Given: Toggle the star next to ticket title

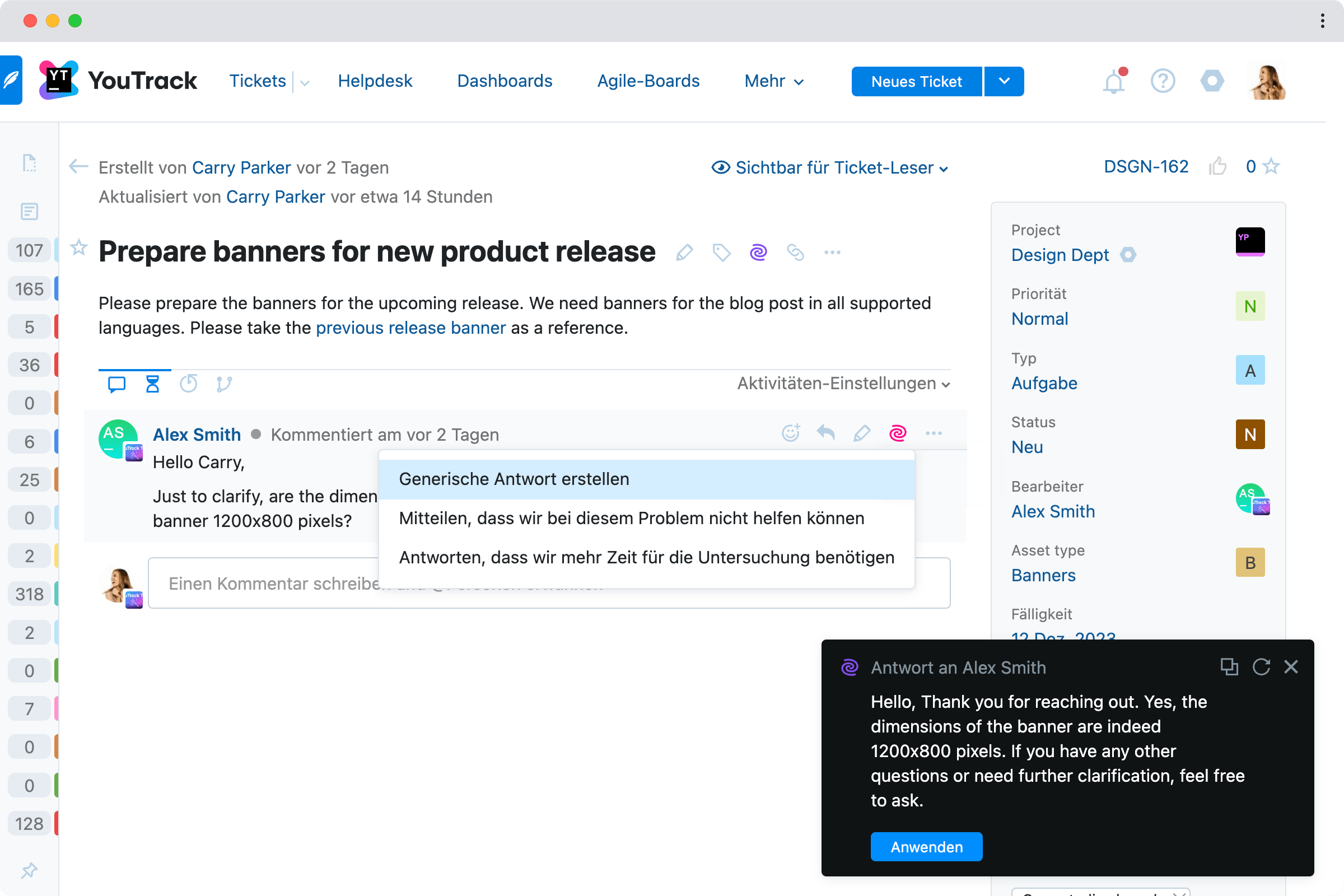Looking at the screenshot, I should click(x=79, y=248).
